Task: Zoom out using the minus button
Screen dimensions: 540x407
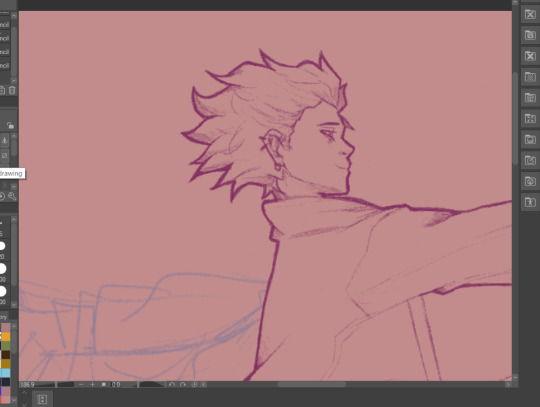Action: click(81, 384)
